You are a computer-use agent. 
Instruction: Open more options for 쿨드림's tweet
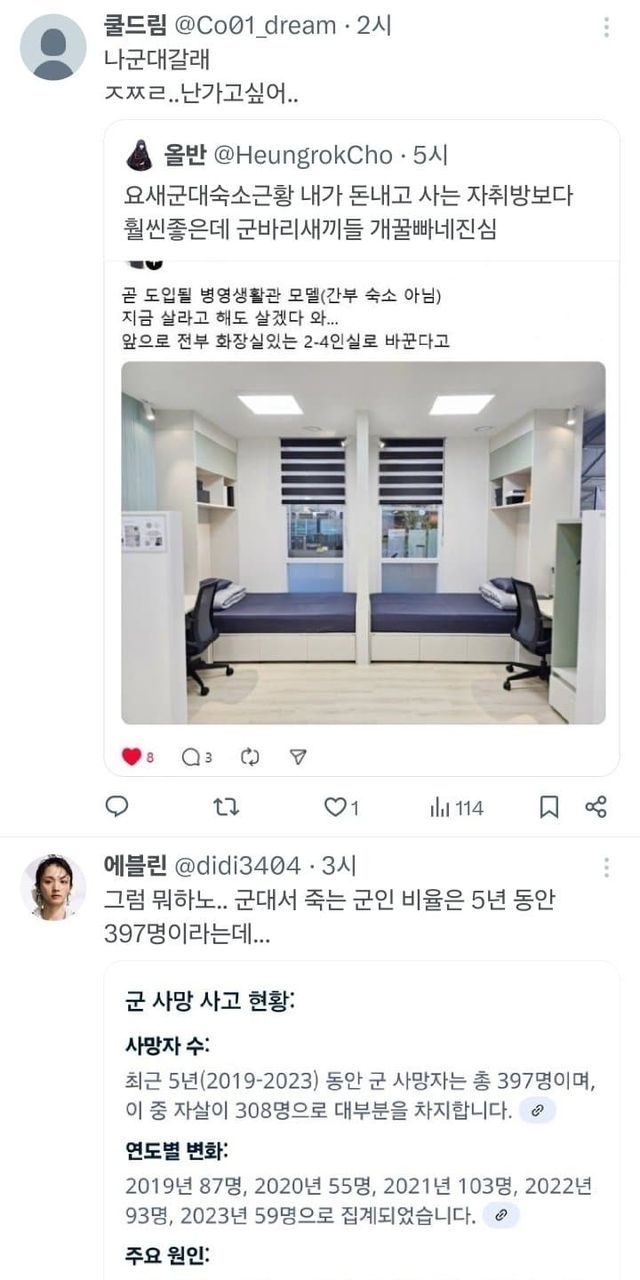click(x=606, y=27)
